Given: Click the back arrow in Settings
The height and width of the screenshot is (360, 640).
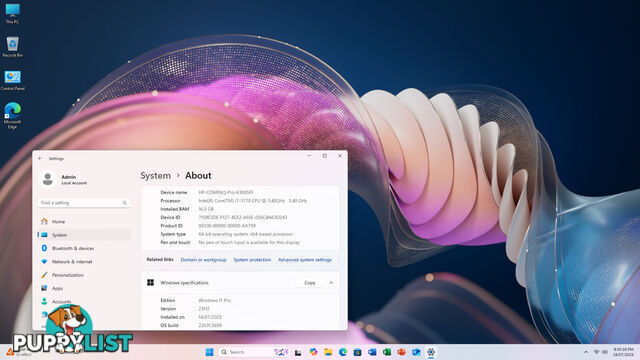Looking at the screenshot, I should tap(40, 158).
